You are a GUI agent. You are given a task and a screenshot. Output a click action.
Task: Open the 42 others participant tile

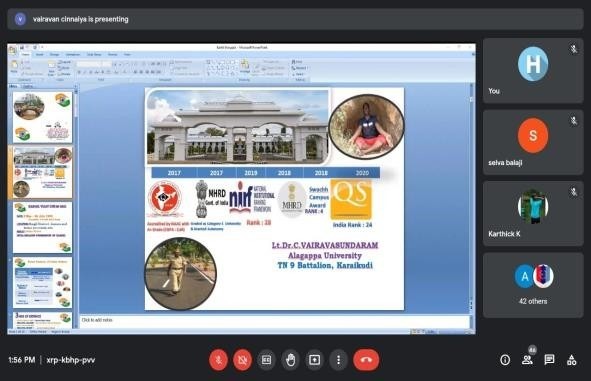(x=533, y=285)
